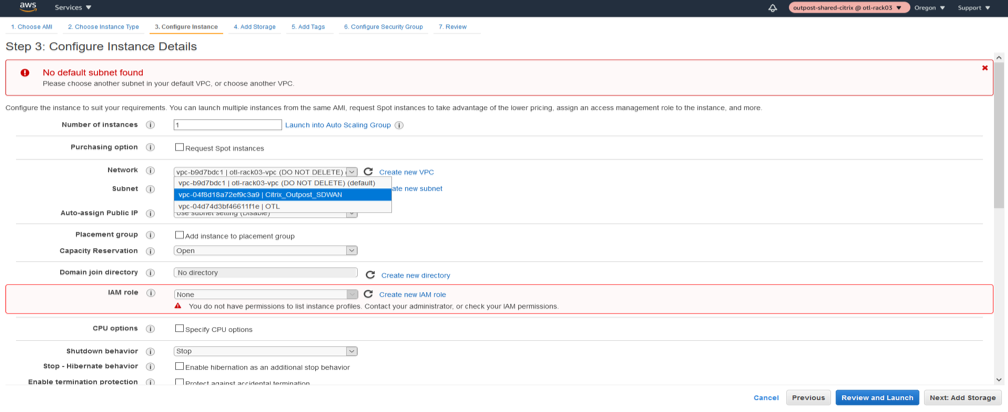Show info for Number of instances

(150, 125)
